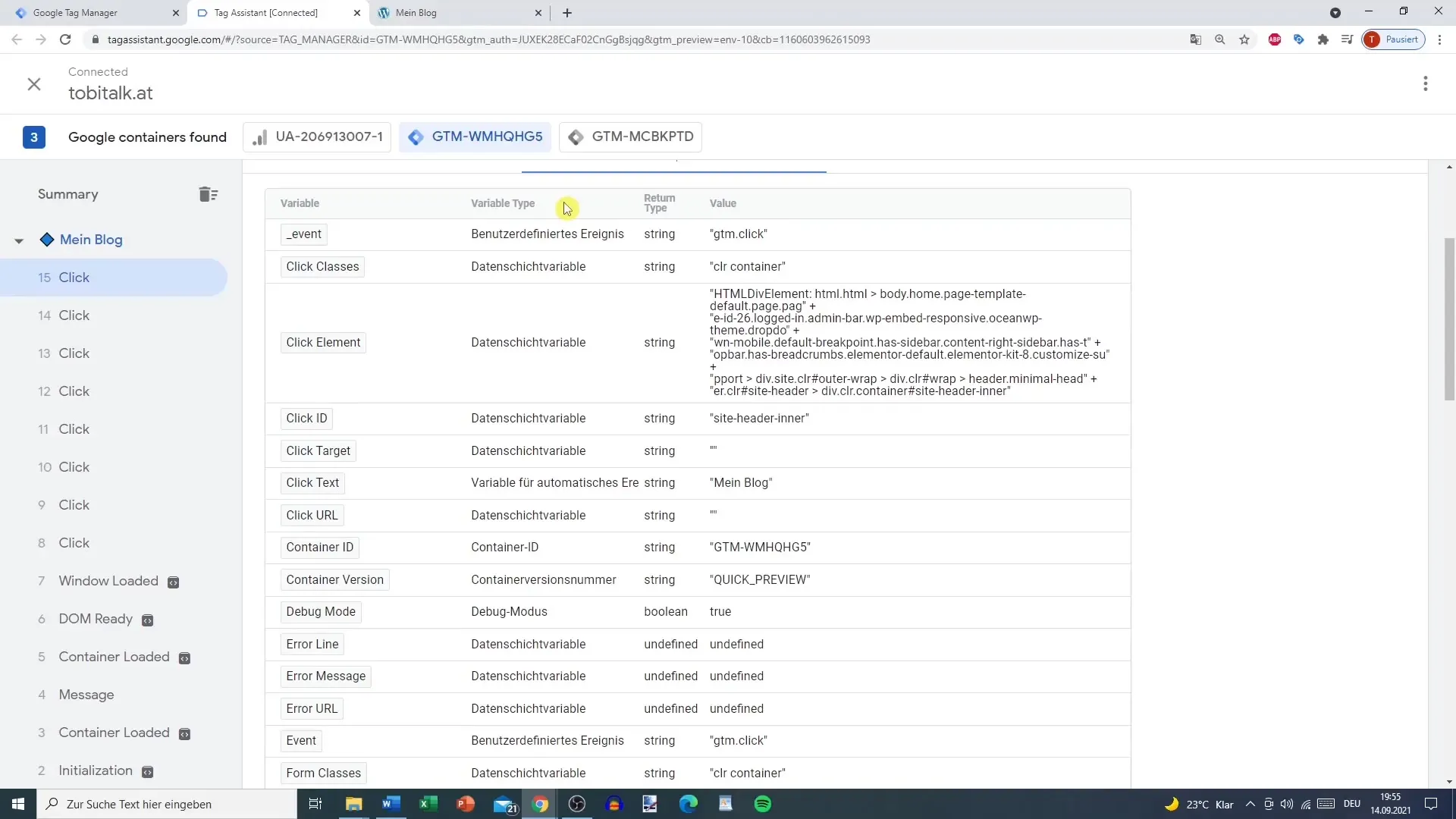This screenshot has height=819, width=1456.
Task: Open the Pausiert profile button
Action: click(x=1394, y=39)
